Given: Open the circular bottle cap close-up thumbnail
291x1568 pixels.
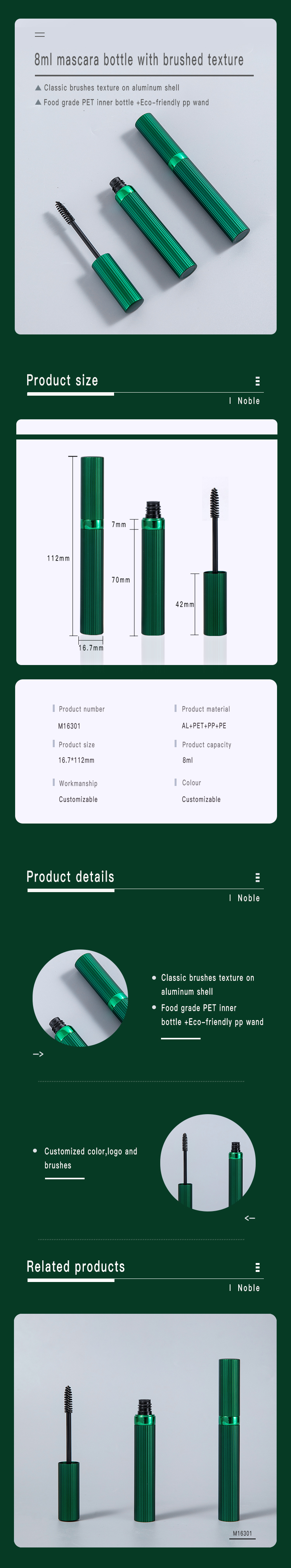Looking at the screenshot, I should (80, 998).
